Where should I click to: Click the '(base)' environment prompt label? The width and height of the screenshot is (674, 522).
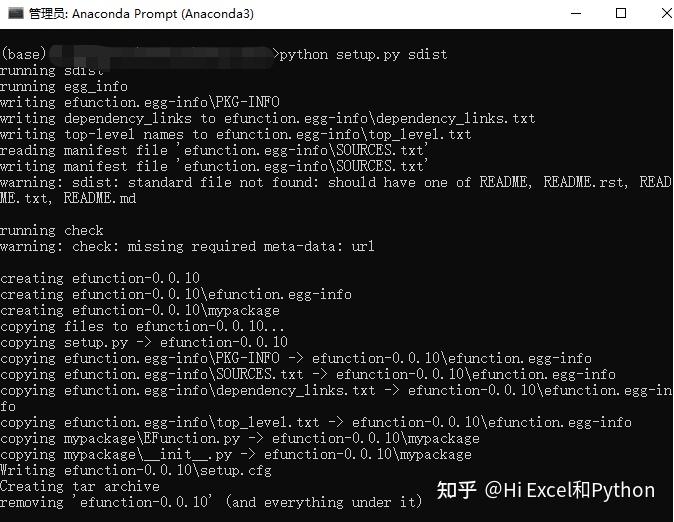[x=23, y=54]
